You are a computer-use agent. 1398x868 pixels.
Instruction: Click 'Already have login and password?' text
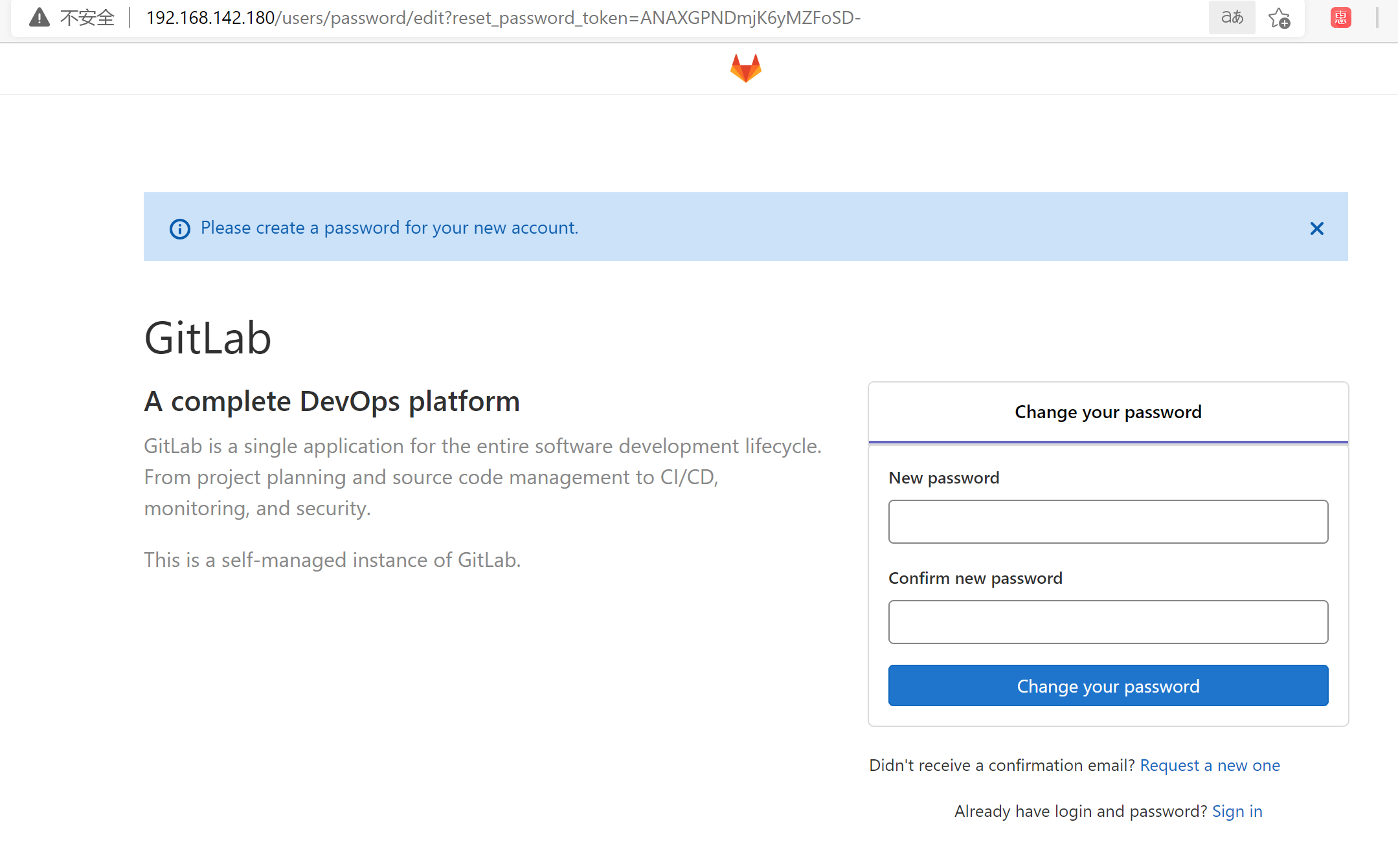(1080, 811)
